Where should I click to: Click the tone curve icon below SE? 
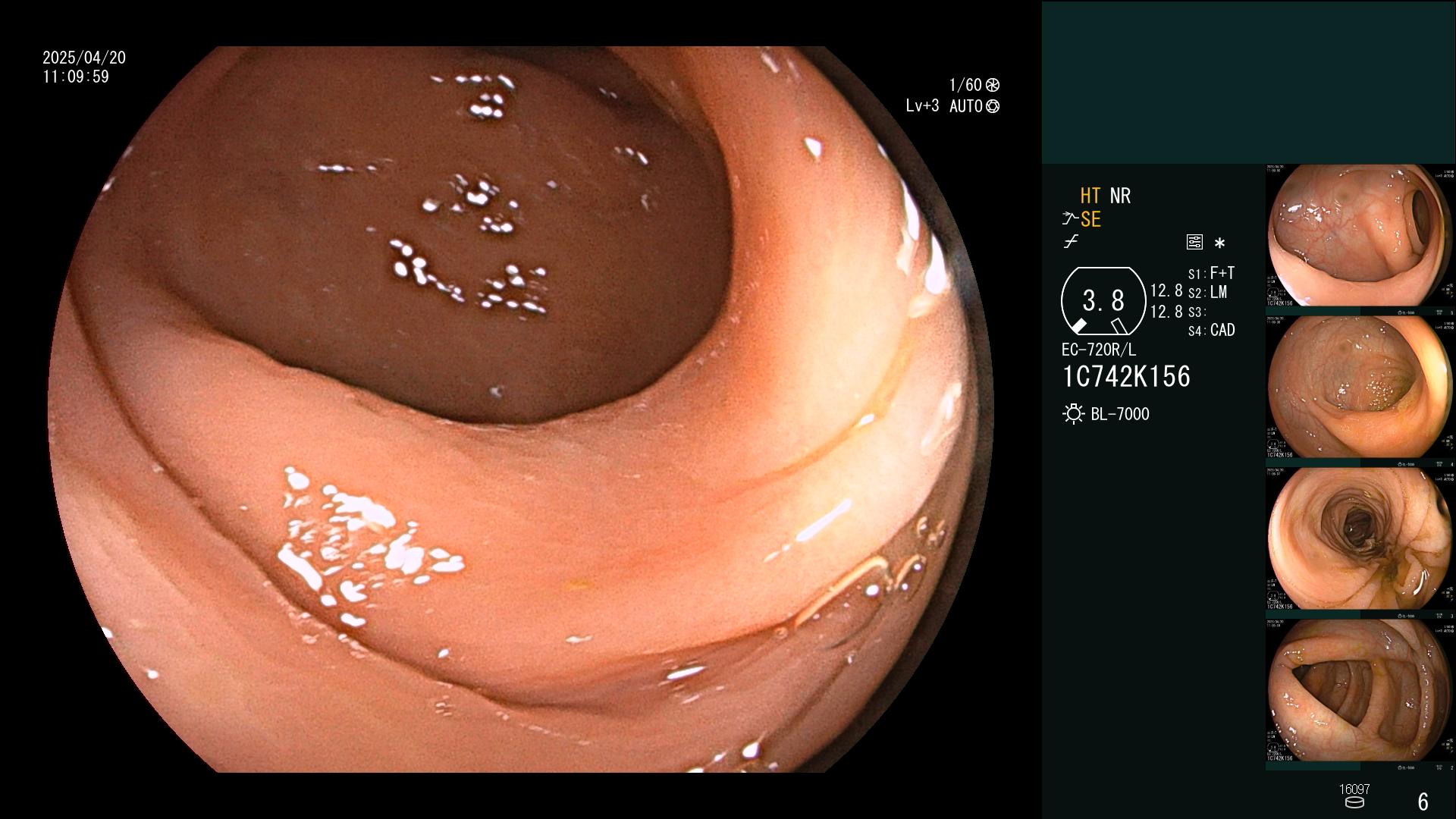1071,242
